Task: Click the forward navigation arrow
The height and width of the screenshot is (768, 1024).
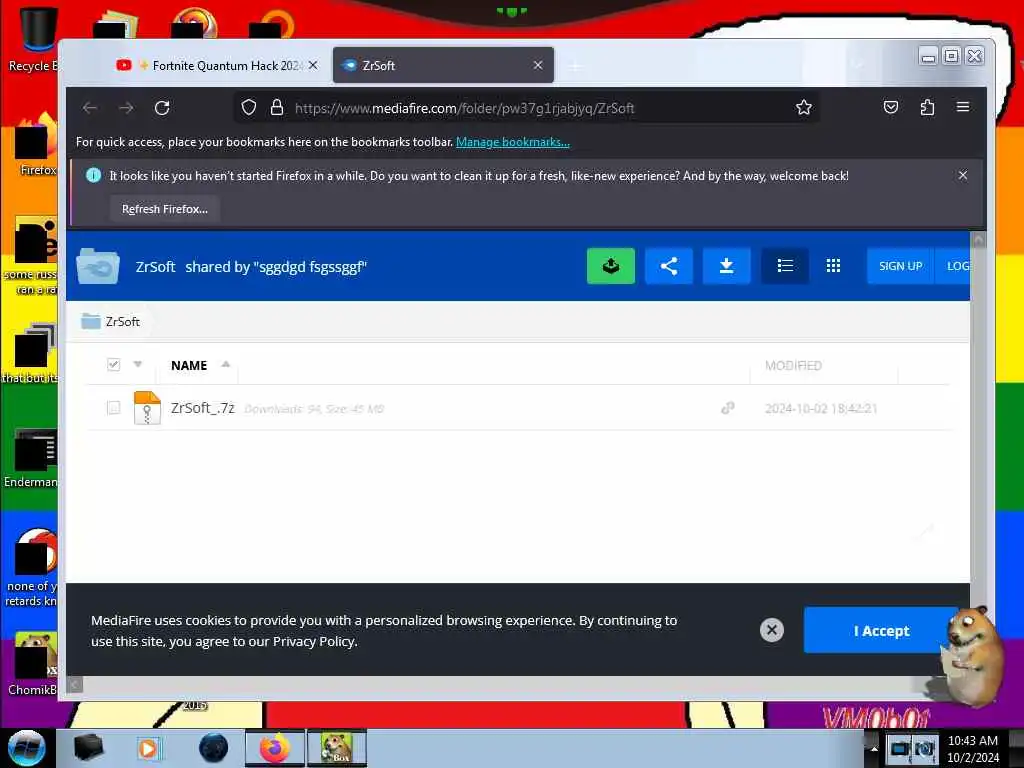Action: 126,108
